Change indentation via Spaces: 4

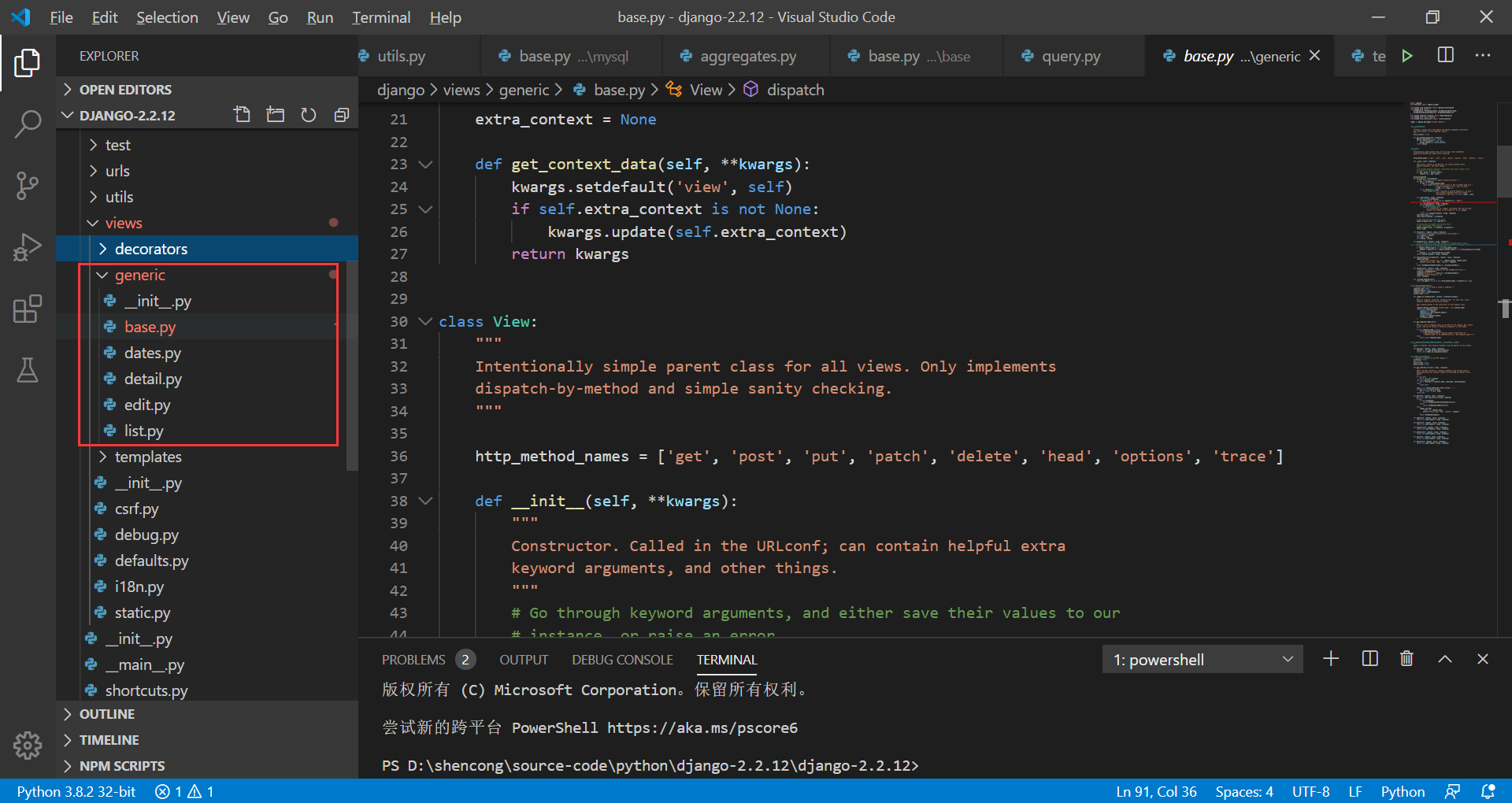(x=1244, y=791)
